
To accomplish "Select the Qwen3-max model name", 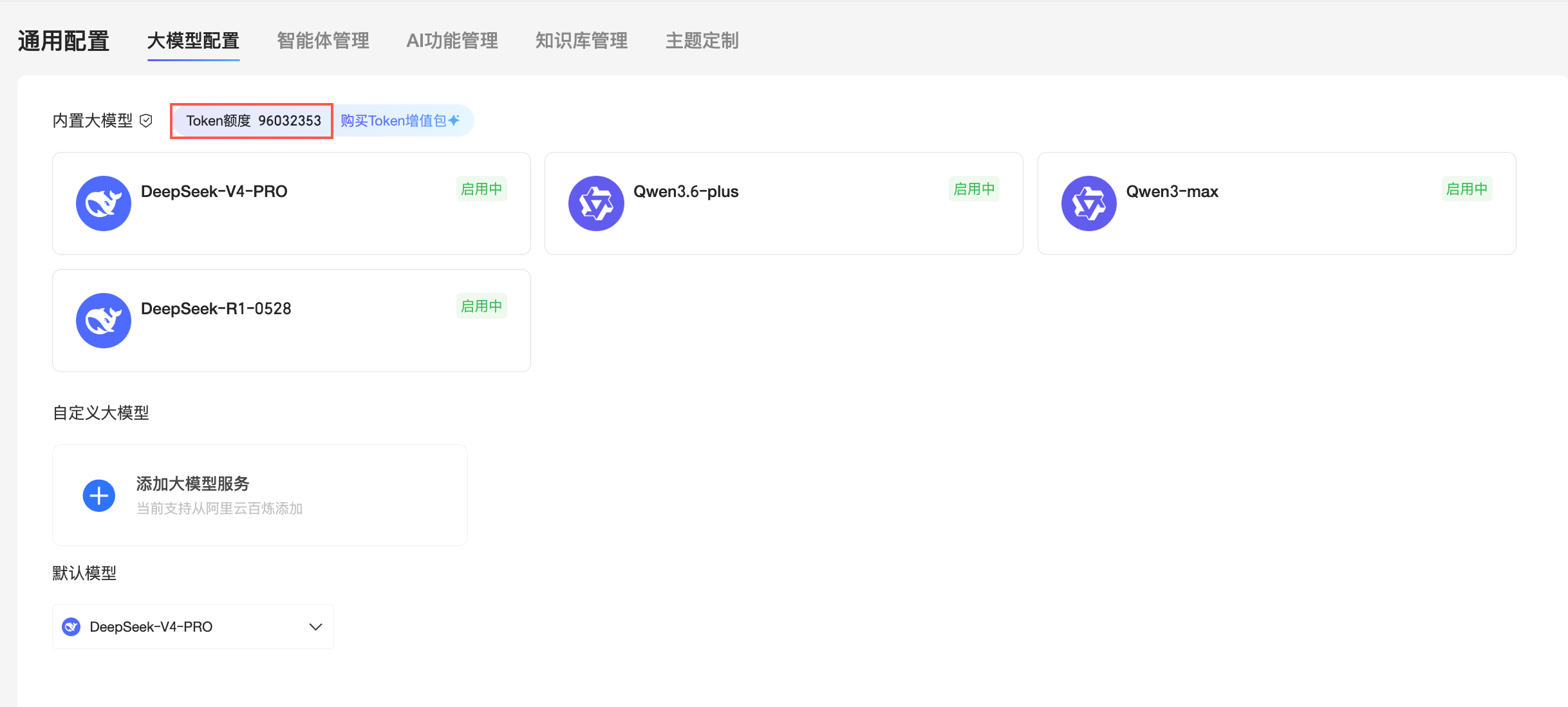I will click(1172, 192).
